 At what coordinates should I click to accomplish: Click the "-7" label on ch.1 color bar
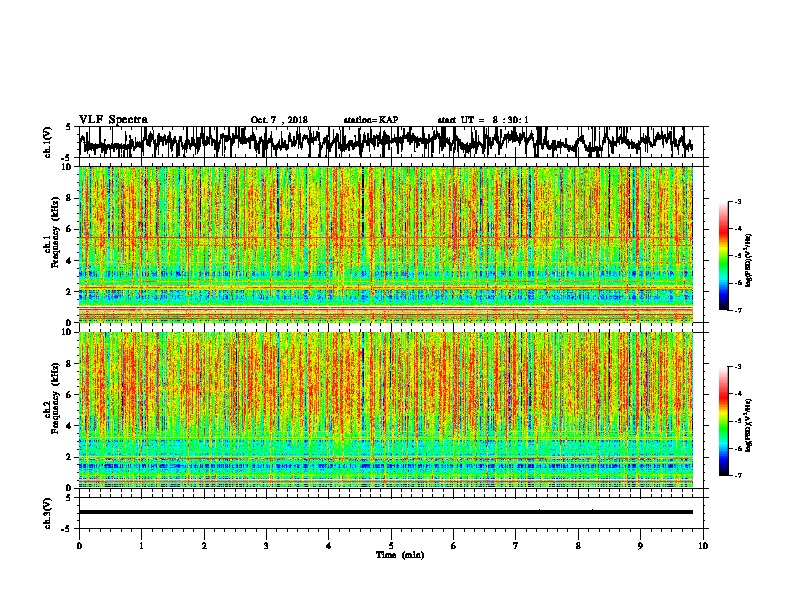click(737, 310)
